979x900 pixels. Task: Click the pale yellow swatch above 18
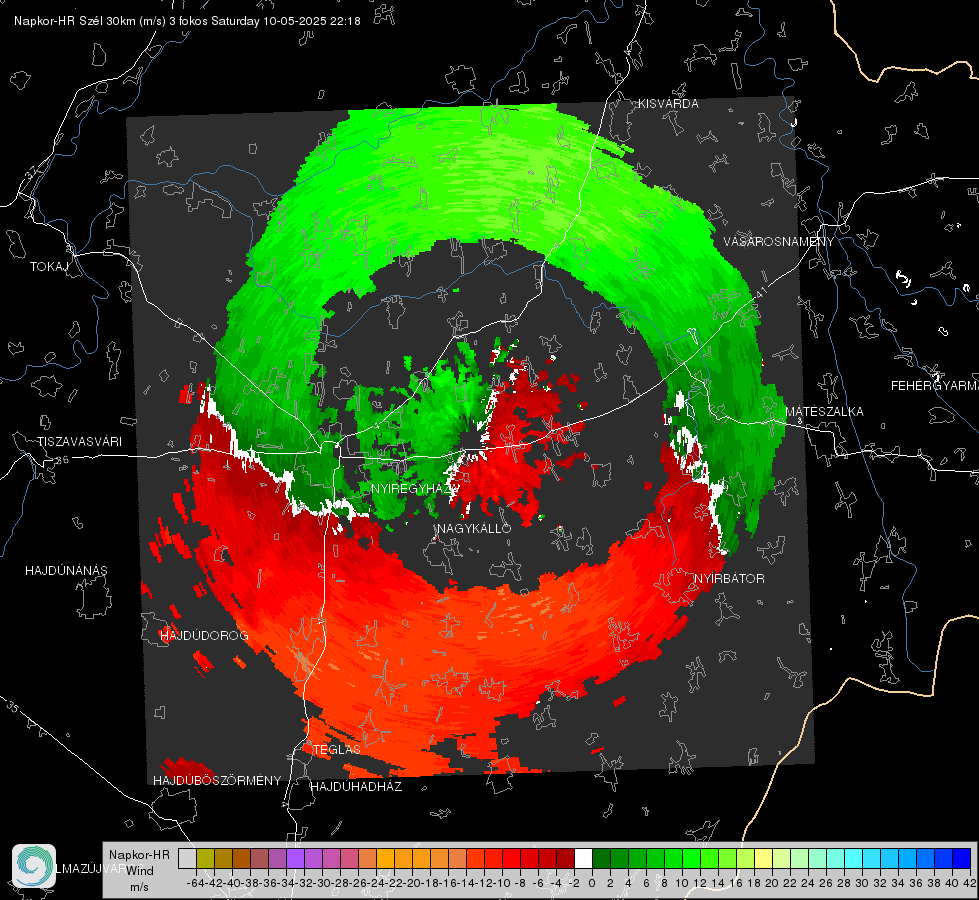coord(764,858)
